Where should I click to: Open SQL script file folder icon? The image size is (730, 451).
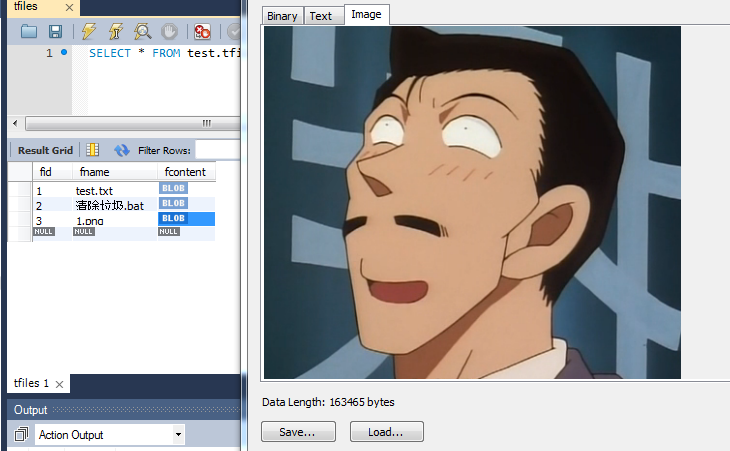click(29, 31)
